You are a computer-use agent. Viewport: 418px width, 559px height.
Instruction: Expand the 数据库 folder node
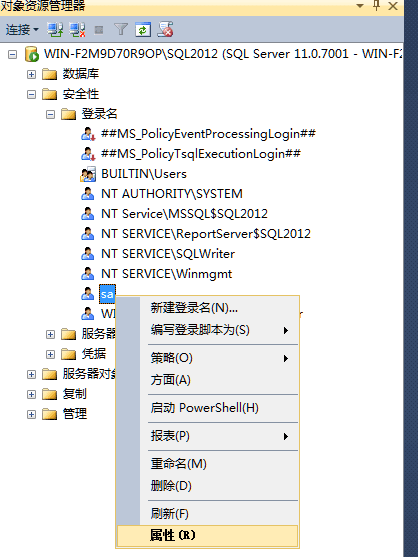[31, 75]
